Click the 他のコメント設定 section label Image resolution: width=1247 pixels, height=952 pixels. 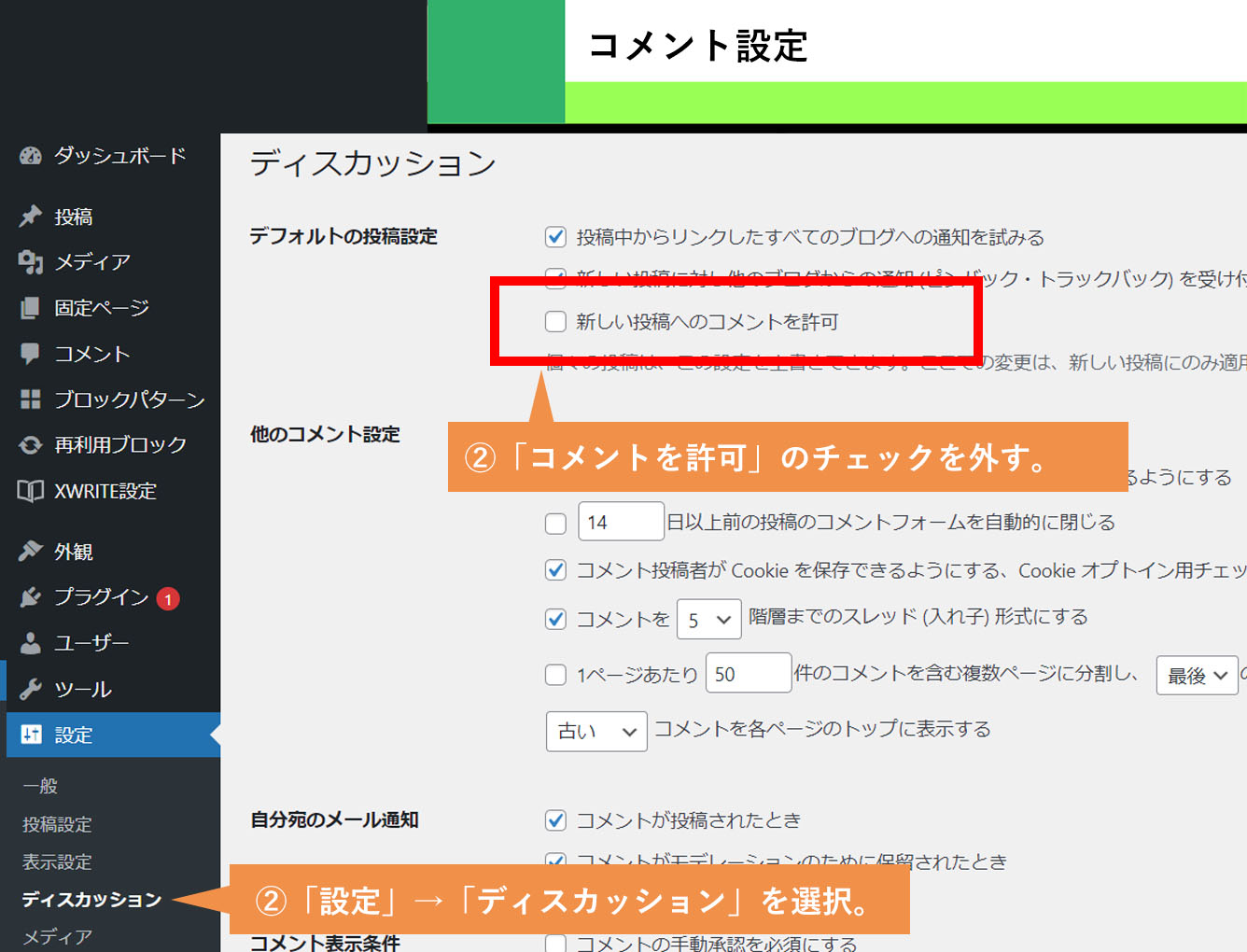coord(325,434)
